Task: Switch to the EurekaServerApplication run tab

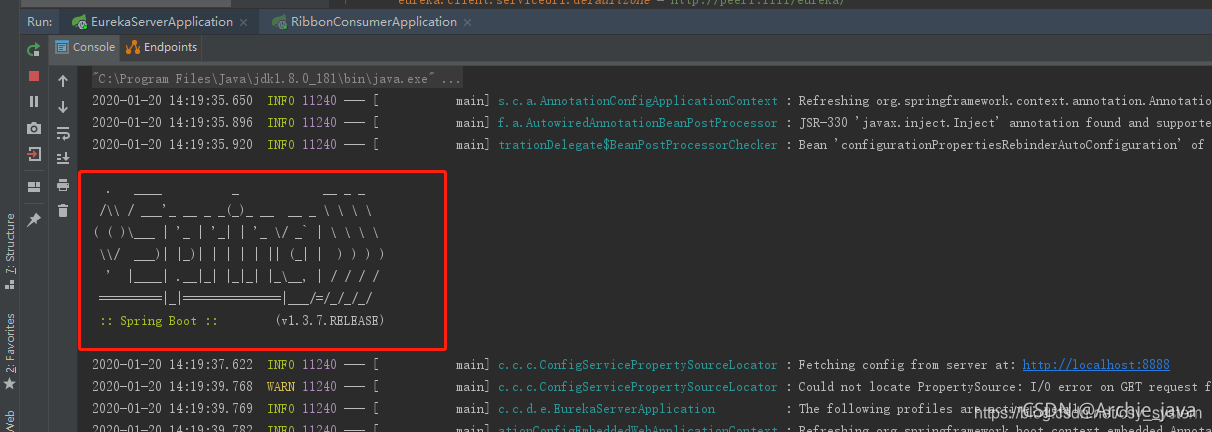Action: coord(162,21)
